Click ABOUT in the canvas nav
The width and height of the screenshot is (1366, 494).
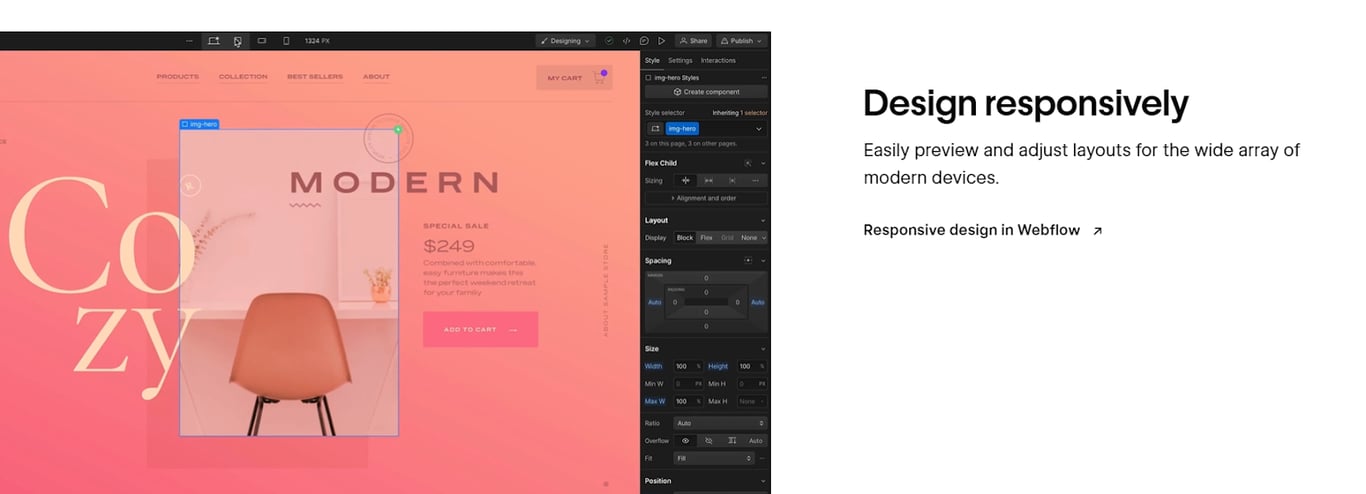tap(376, 77)
